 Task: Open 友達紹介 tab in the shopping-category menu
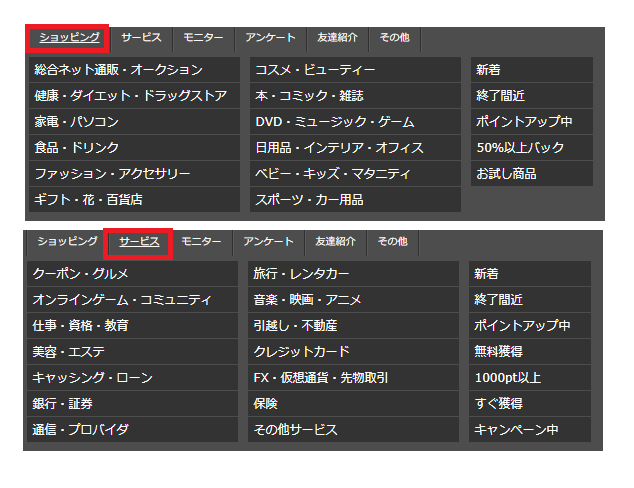point(337,38)
